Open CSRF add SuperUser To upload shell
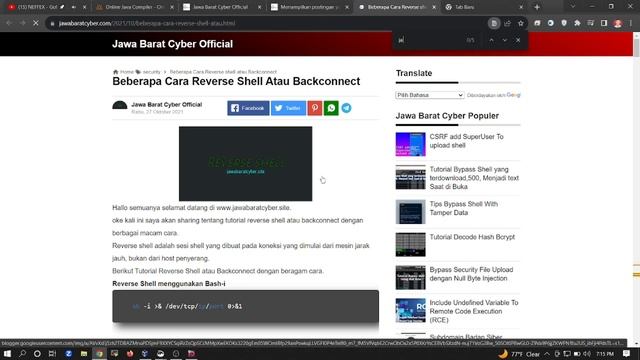This screenshot has height=360, width=640. [466, 141]
